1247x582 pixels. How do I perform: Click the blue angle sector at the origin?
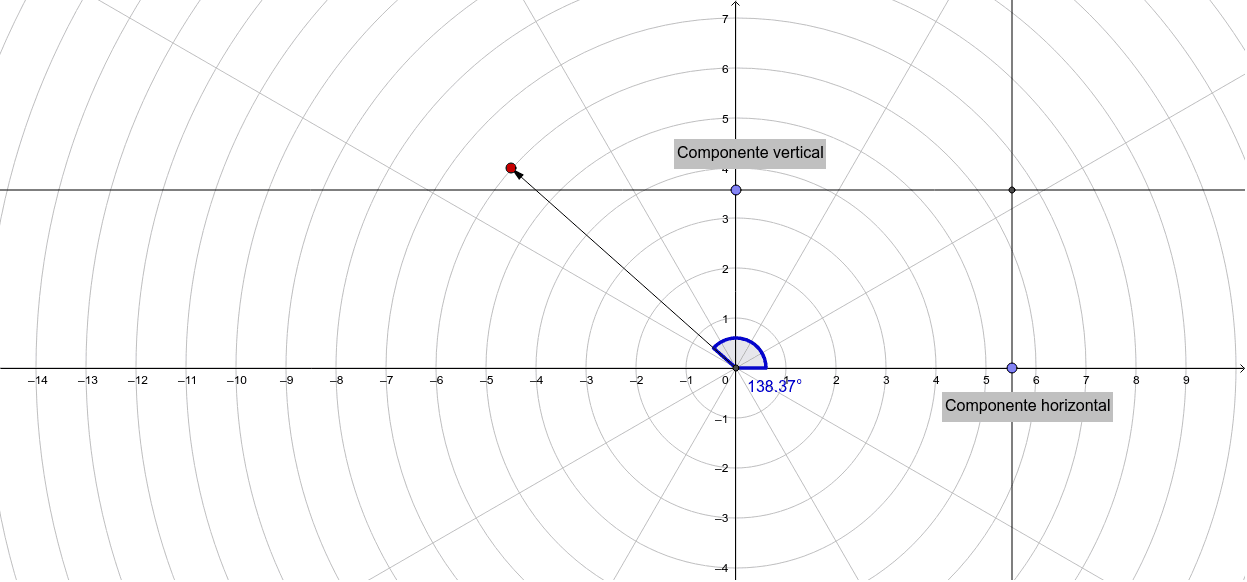pyautogui.click(x=740, y=353)
